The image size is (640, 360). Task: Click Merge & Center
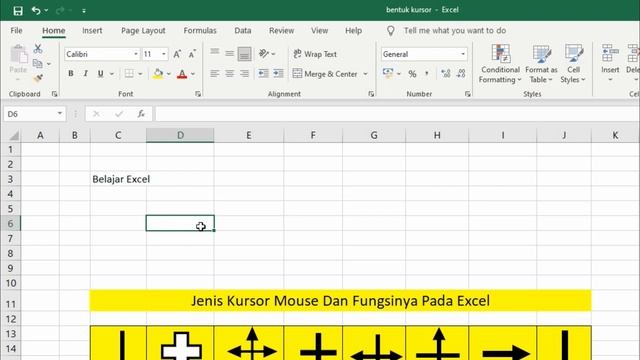coord(325,74)
